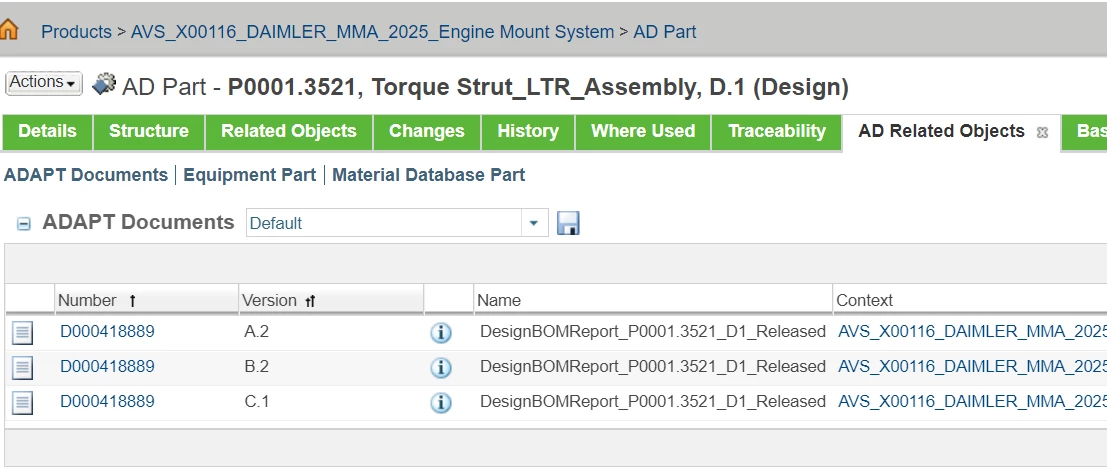Open document D000418889 version B.2 link

107,367
